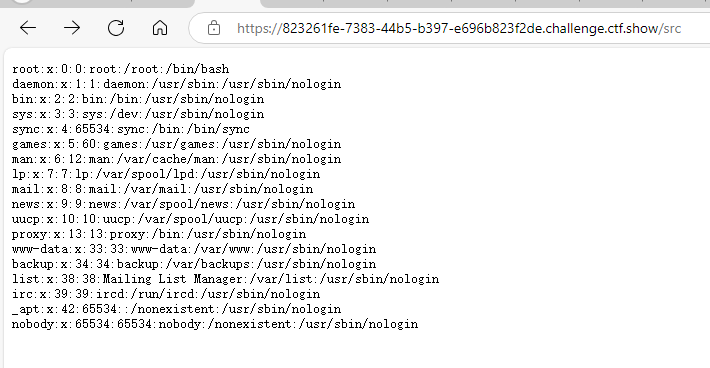The height and width of the screenshot is (368, 710).
Task: Click the forward navigation arrow
Action: (72, 28)
